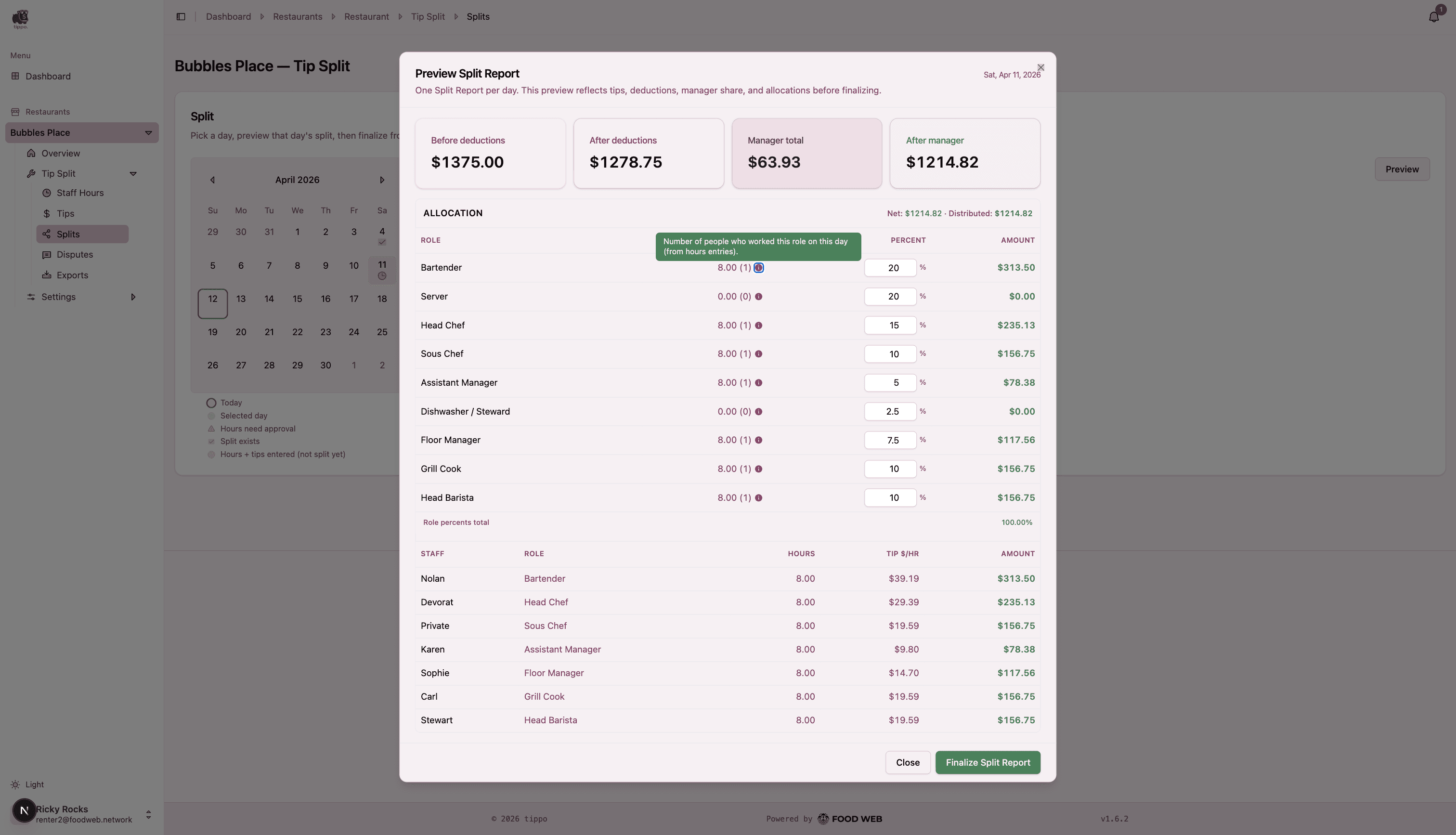Viewport: 1456px width, 835px height.
Task: Click the Server row info icon
Action: tap(758, 297)
